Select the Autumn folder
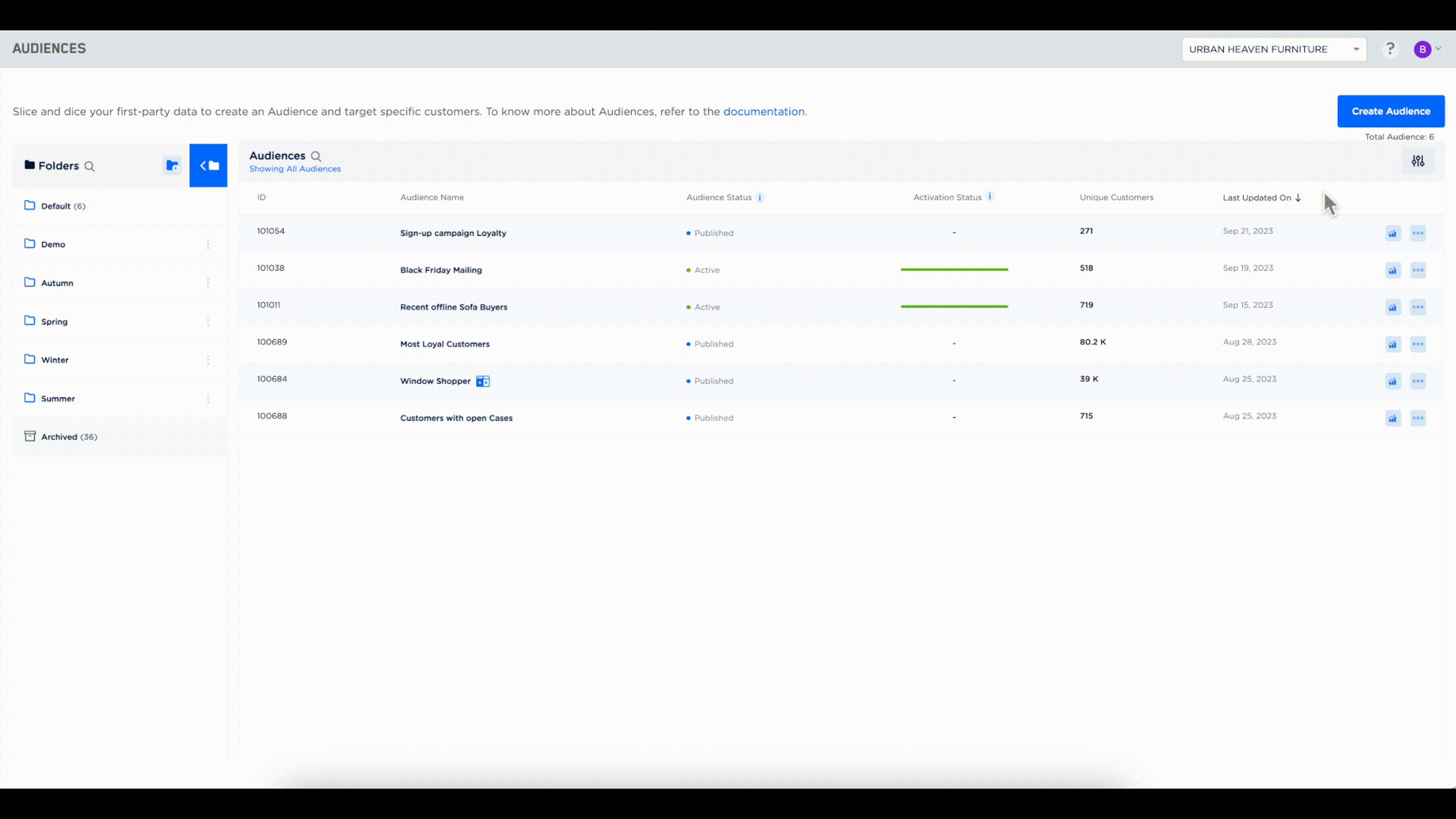The height and width of the screenshot is (819, 1456). click(57, 283)
